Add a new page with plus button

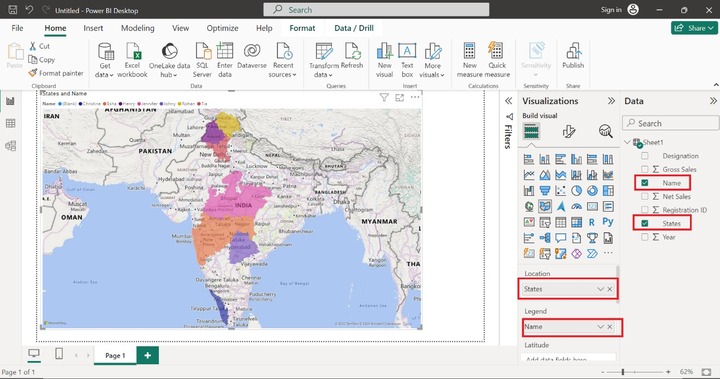click(147, 356)
